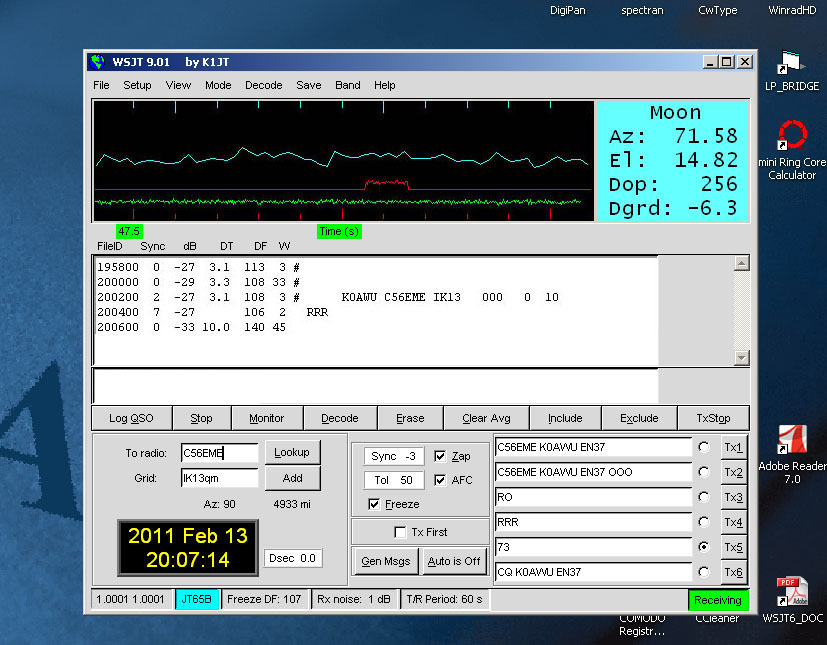Click the Sync -3 stepper control
Viewport: 827px width, 645px height.
click(x=393, y=456)
